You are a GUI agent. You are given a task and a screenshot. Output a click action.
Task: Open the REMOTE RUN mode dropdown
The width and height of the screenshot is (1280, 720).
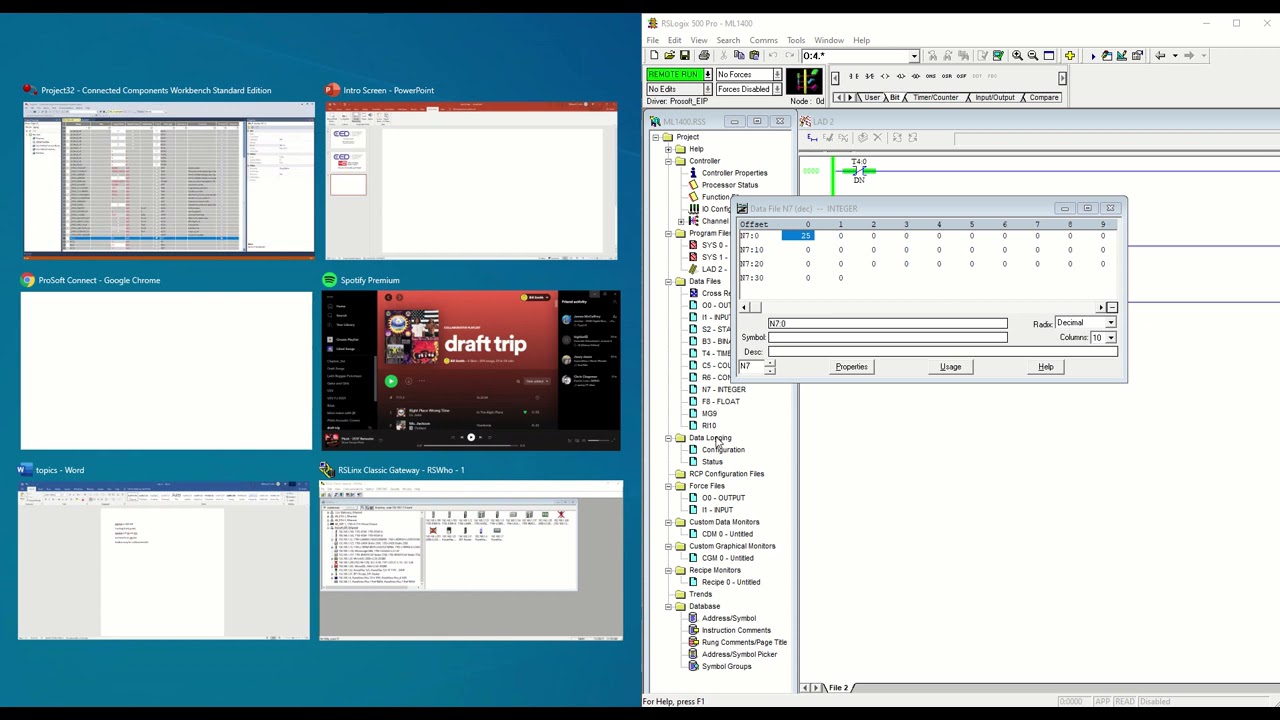[x=708, y=75]
